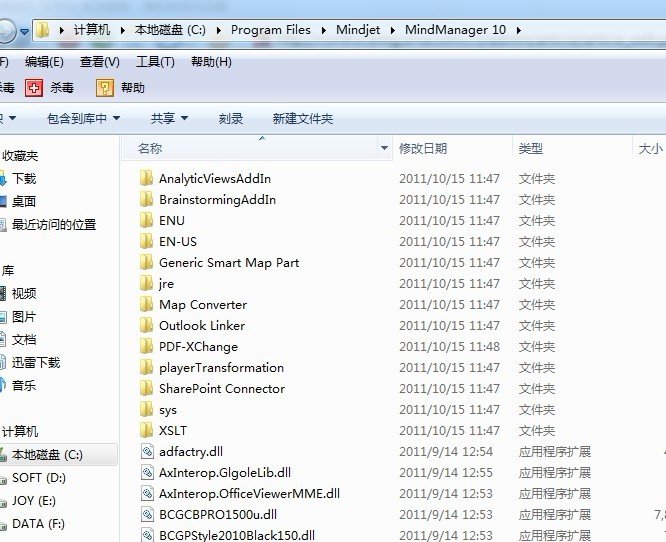Select 下载 in the favorites sidebar
Viewport: 666px width, 542px height.
[x=24, y=178]
